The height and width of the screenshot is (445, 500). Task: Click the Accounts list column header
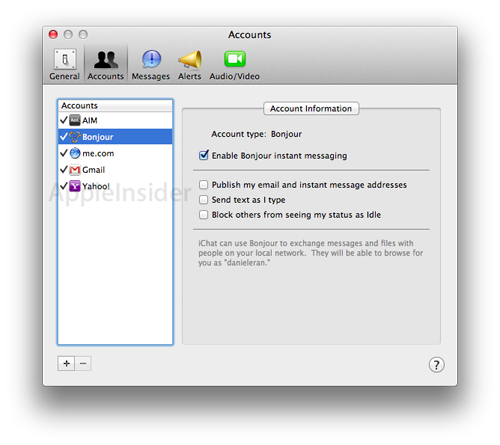[x=115, y=106]
